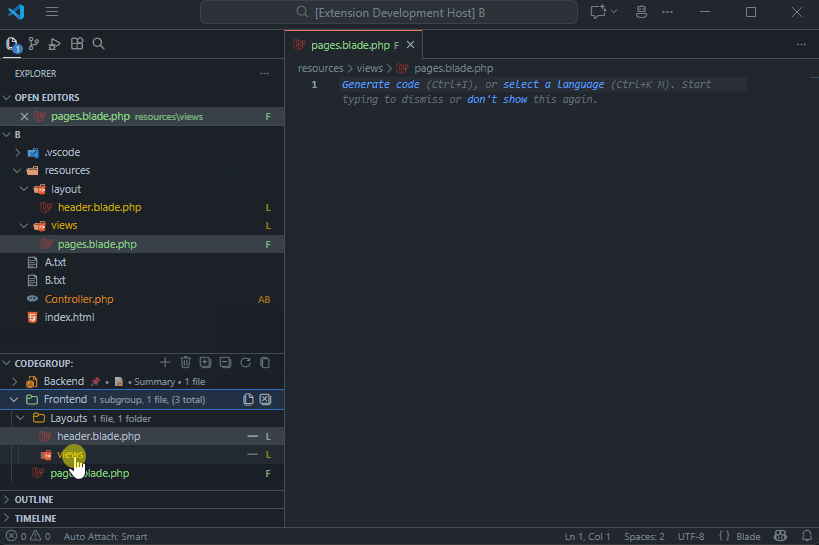Open header.blade.php under layout folder
The width and height of the screenshot is (819, 545).
pyautogui.click(x=99, y=207)
